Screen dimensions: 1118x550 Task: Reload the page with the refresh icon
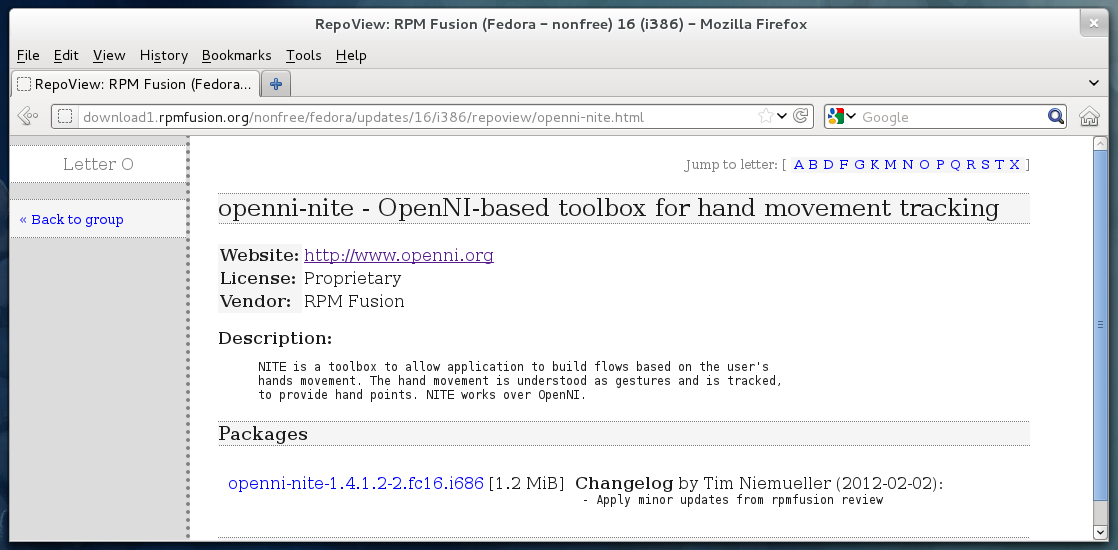pos(801,116)
